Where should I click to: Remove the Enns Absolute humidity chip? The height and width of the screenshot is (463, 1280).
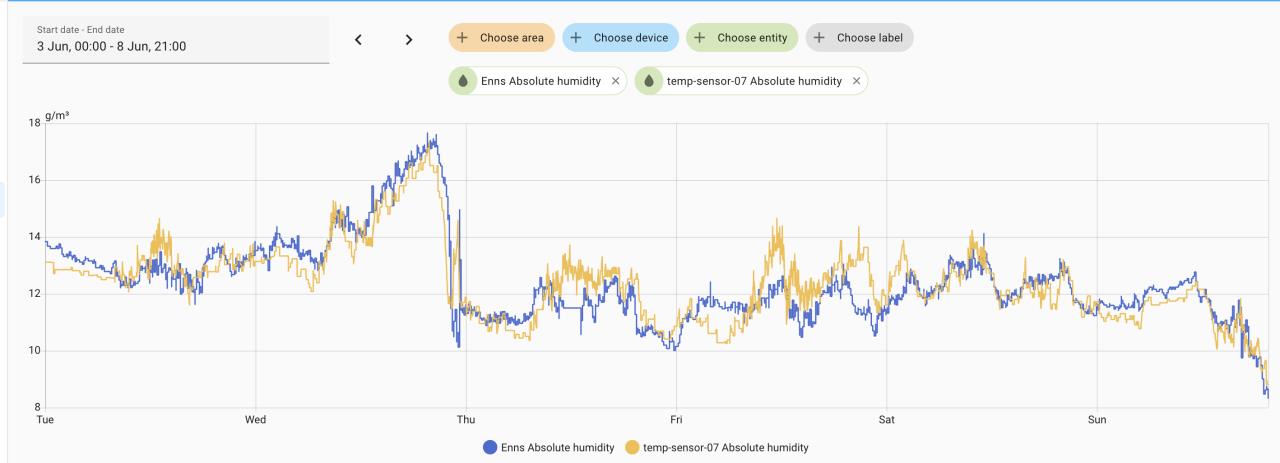coord(615,81)
